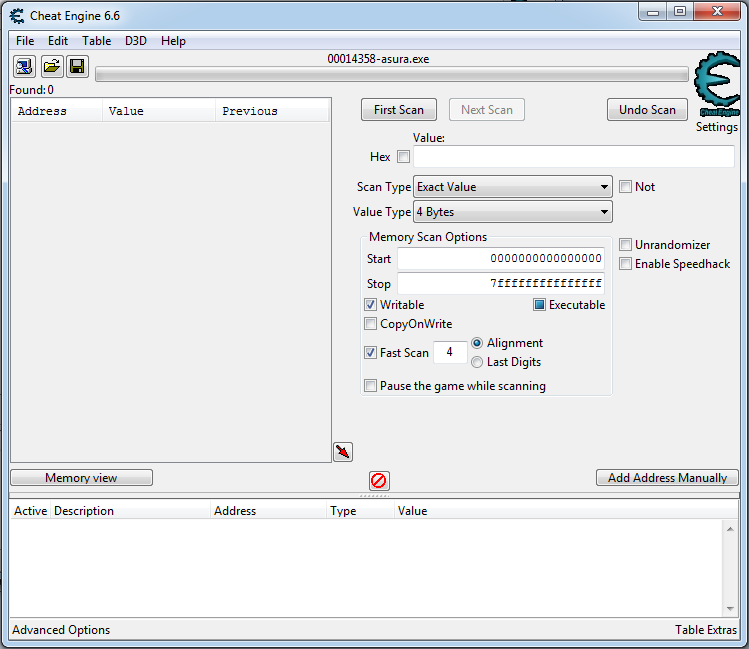Image resolution: width=749 pixels, height=649 pixels.
Task: Click the Next Scan button
Action: point(487,110)
